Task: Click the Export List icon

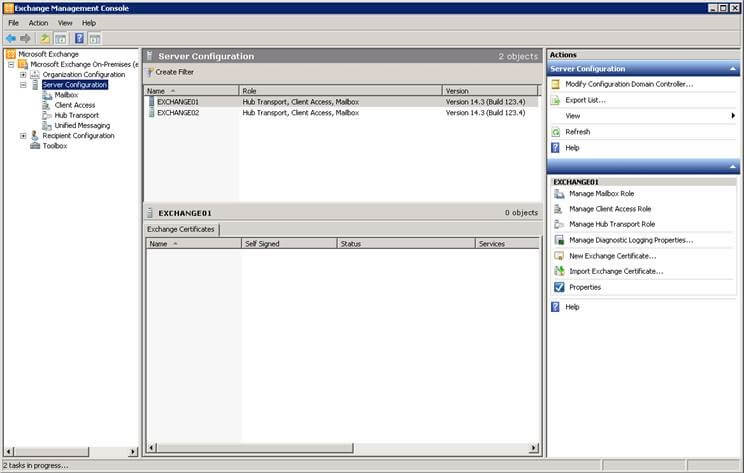Action: [x=556, y=100]
